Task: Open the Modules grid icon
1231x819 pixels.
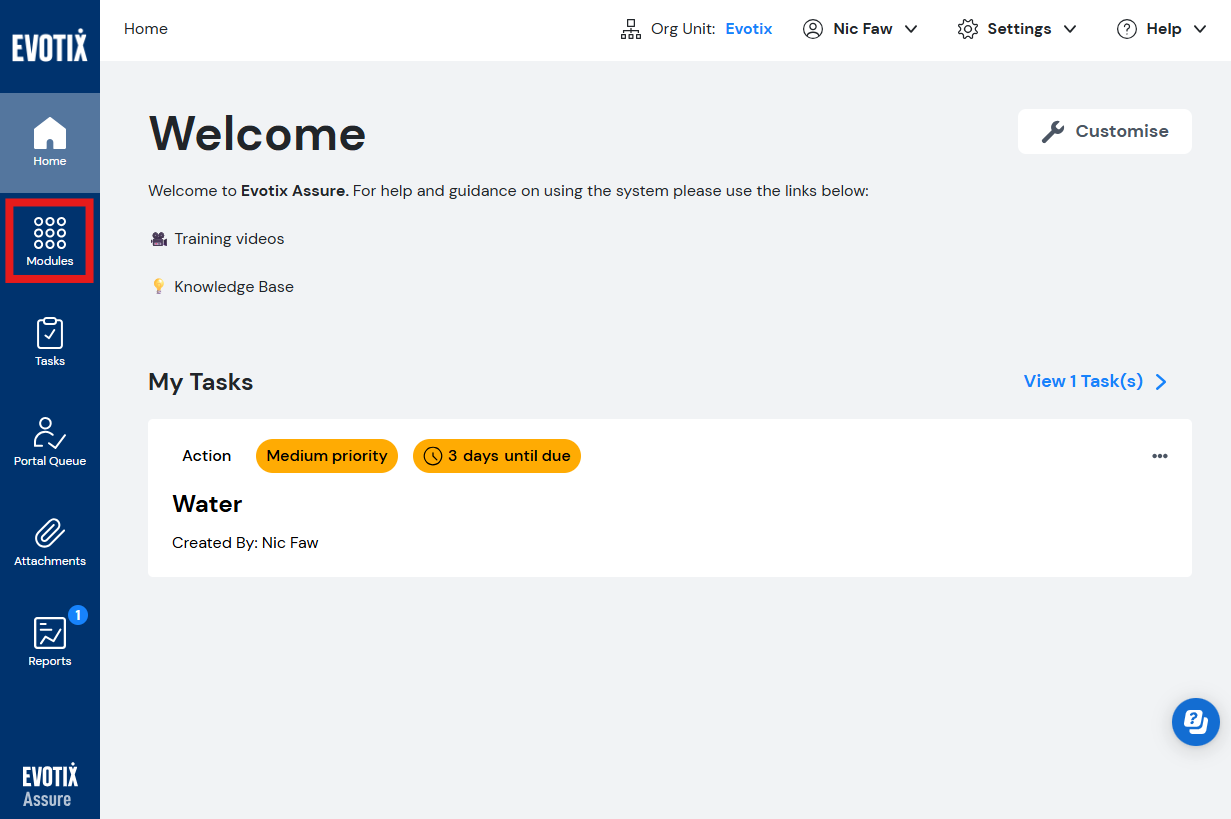Action: coord(50,233)
